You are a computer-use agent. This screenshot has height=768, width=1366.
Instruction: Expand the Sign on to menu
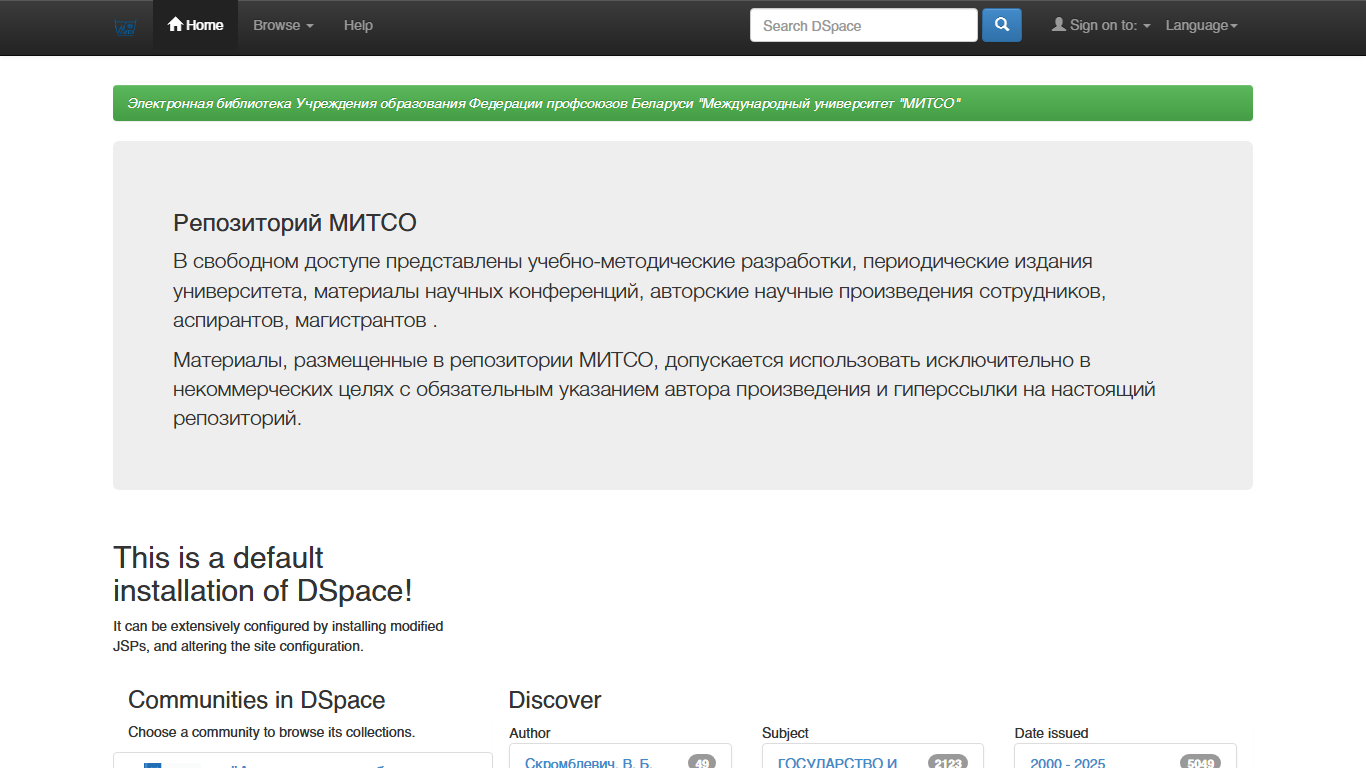click(x=1101, y=25)
